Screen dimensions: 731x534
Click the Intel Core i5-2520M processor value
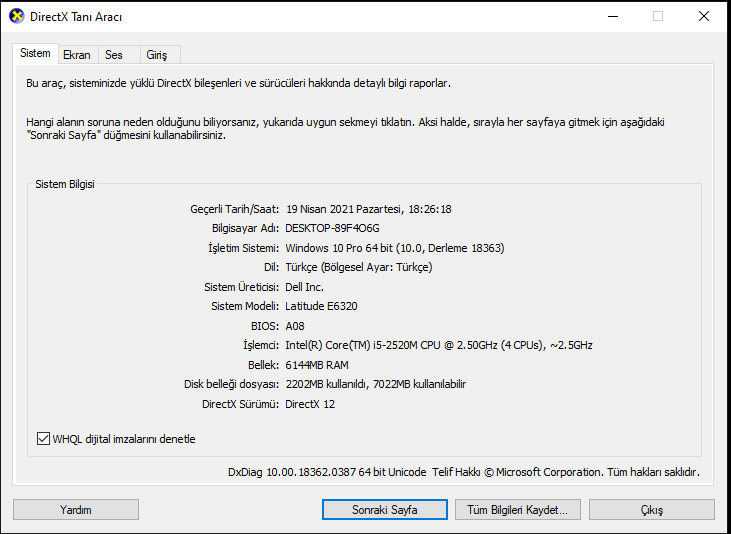point(439,346)
